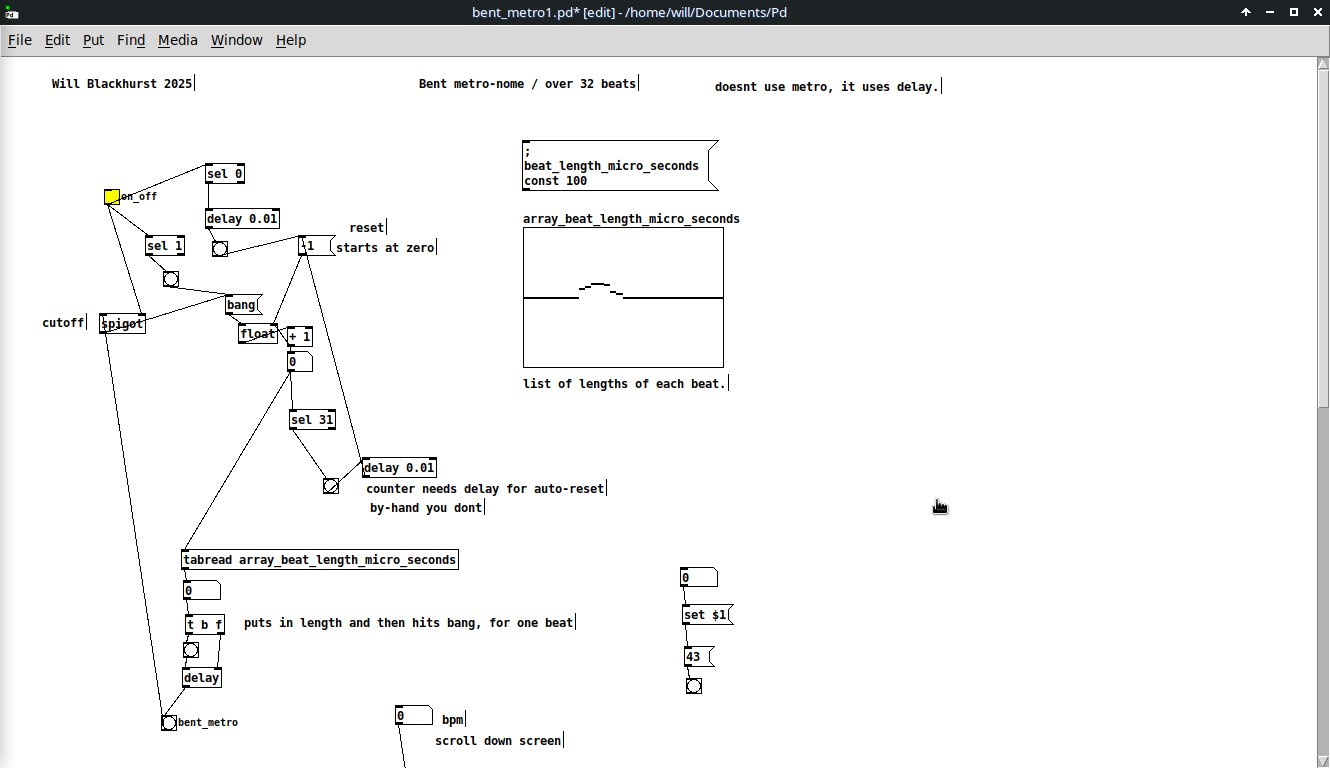The image size is (1330, 768).
Task: Select the number box below the + 1 object
Action: [300, 362]
